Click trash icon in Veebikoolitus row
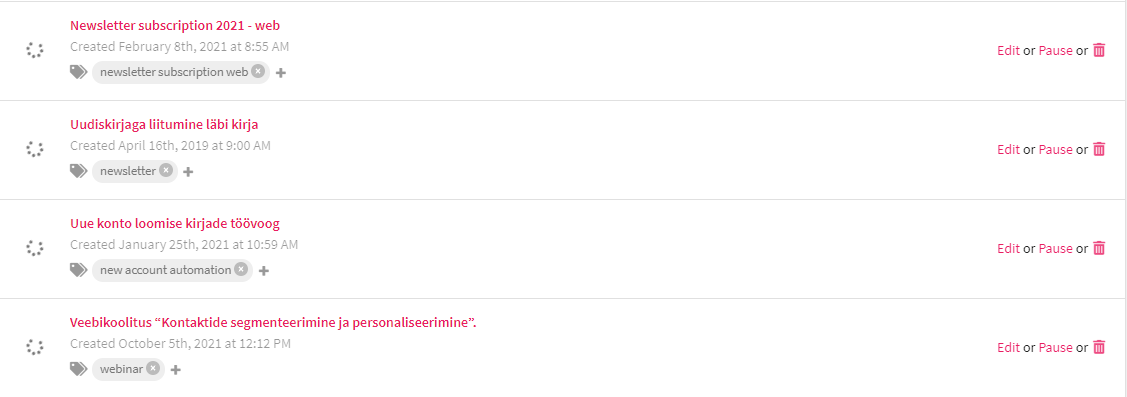Screen dimensions: 1127x397 (x=1099, y=347)
